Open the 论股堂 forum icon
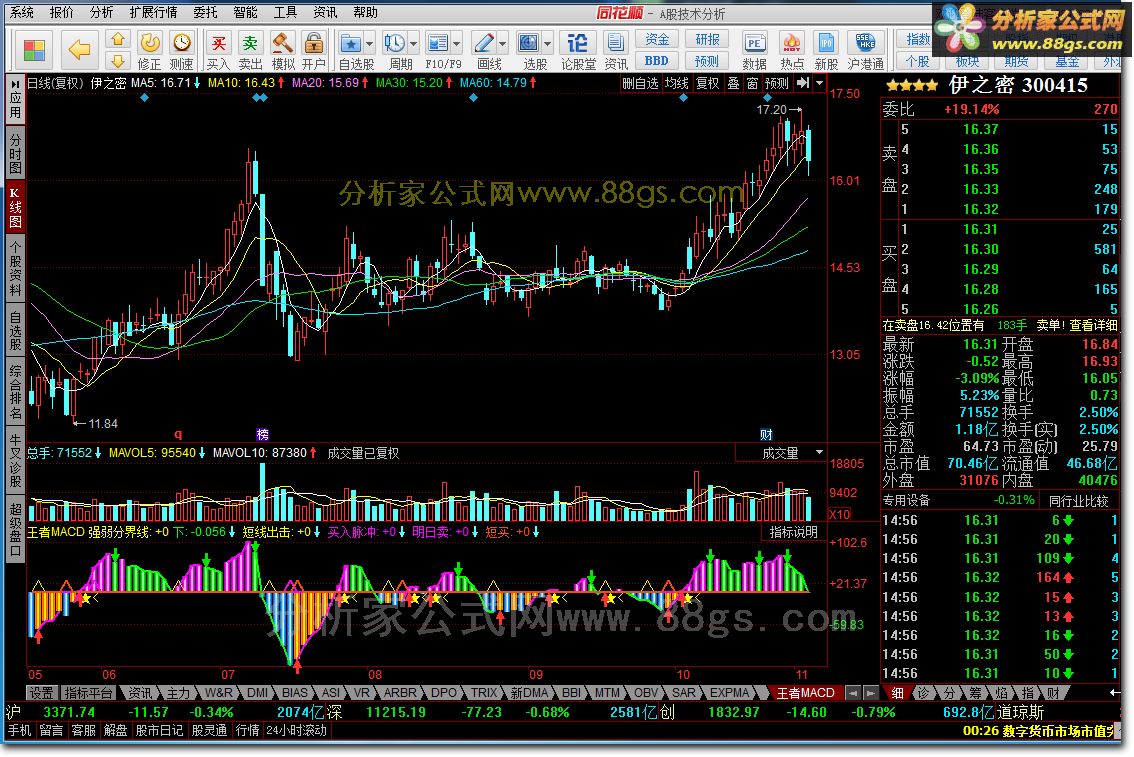1134x757 pixels. (578, 51)
